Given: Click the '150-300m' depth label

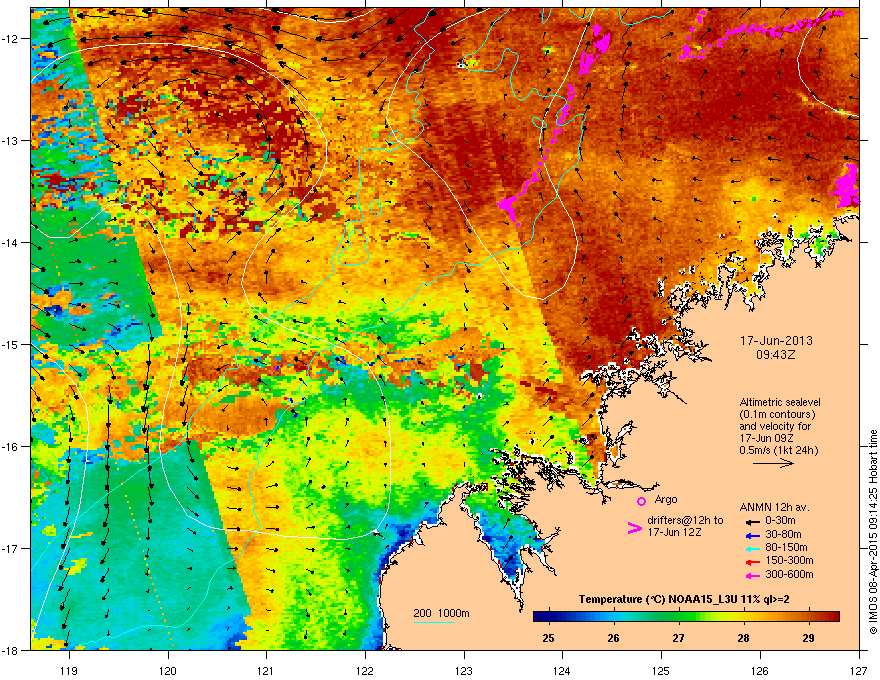Looking at the screenshot, I should pos(789,560).
